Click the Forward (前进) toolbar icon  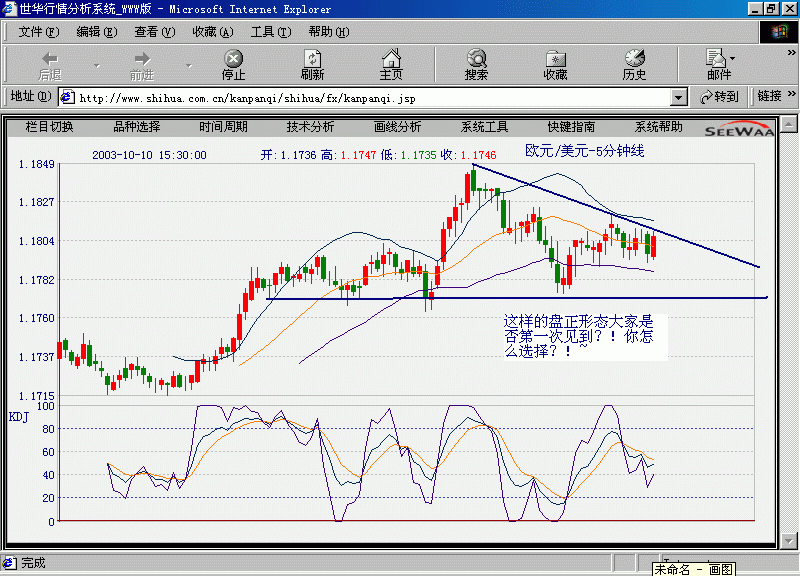coord(142,65)
